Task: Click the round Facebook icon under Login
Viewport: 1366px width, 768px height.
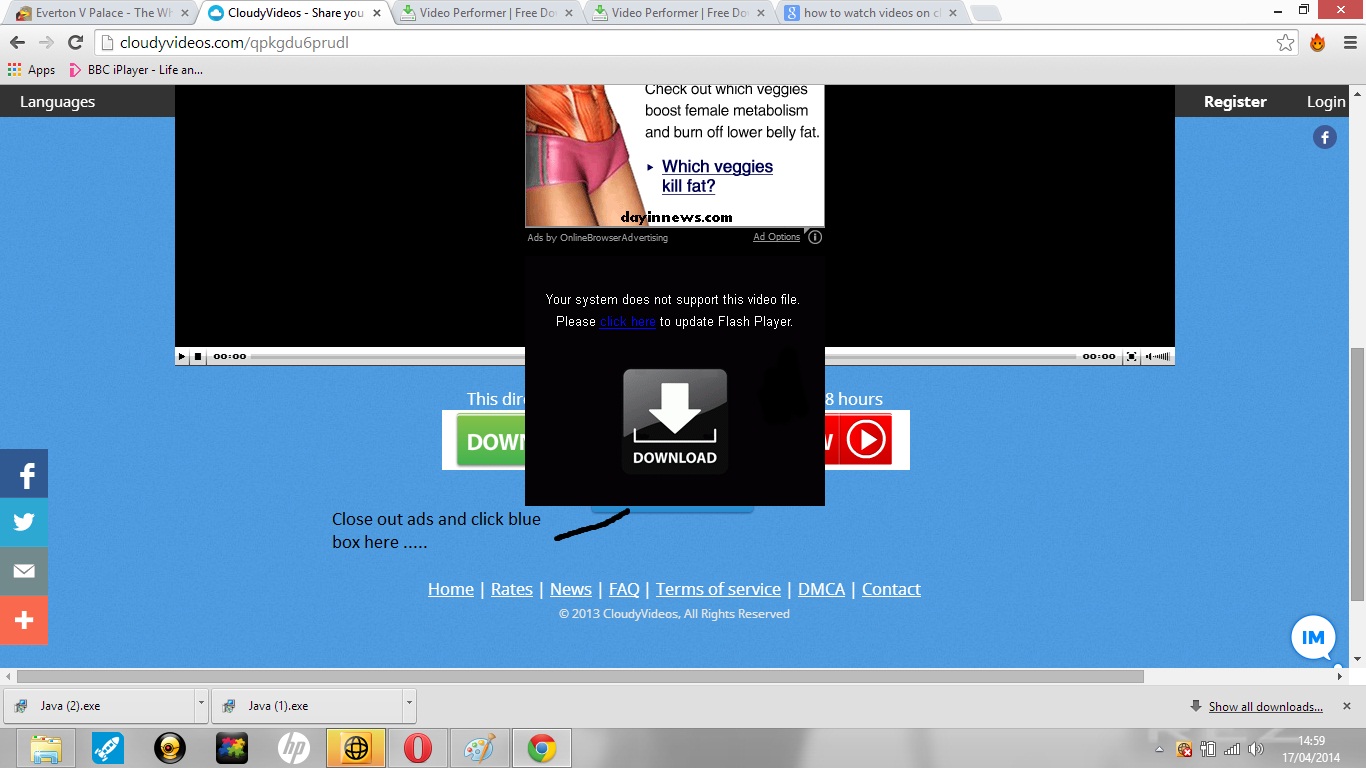Action: click(1324, 138)
